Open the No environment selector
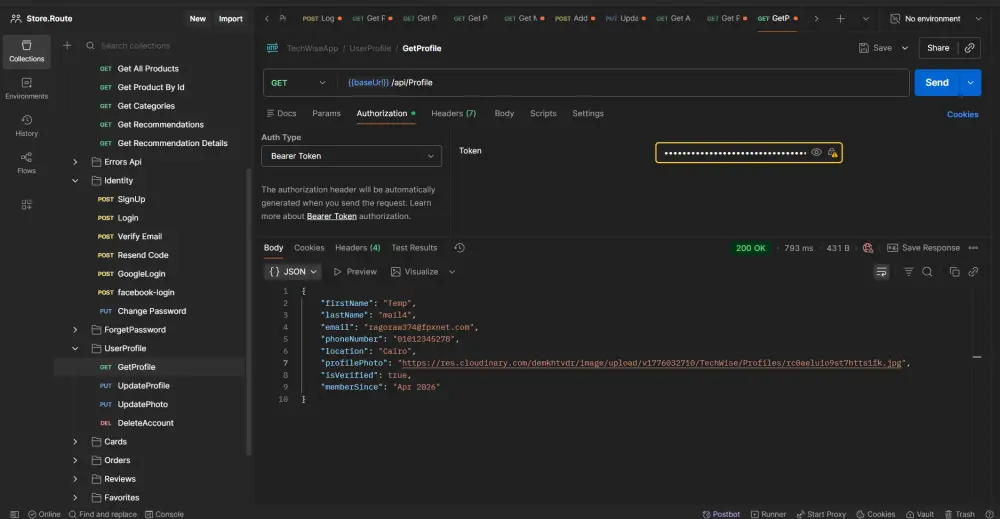The height and width of the screenshot is (519, 1000). 936,18
